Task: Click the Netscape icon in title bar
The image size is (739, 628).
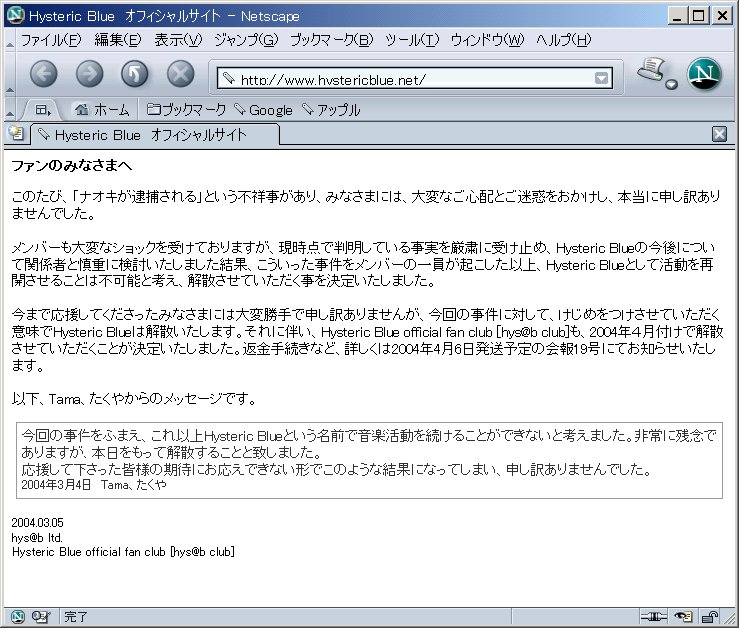Action: [16, 16]
